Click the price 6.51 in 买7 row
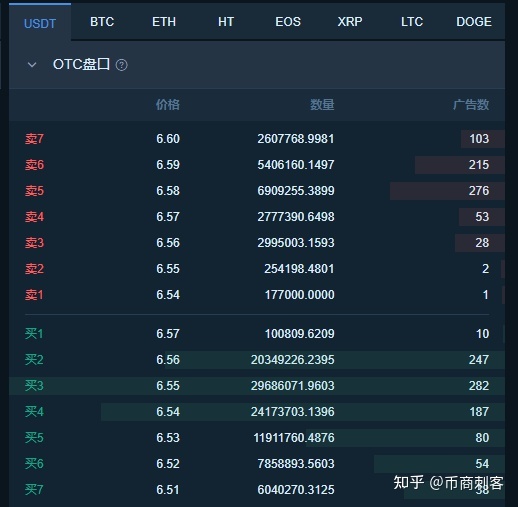The image size is (518, 507). (168, 490)
